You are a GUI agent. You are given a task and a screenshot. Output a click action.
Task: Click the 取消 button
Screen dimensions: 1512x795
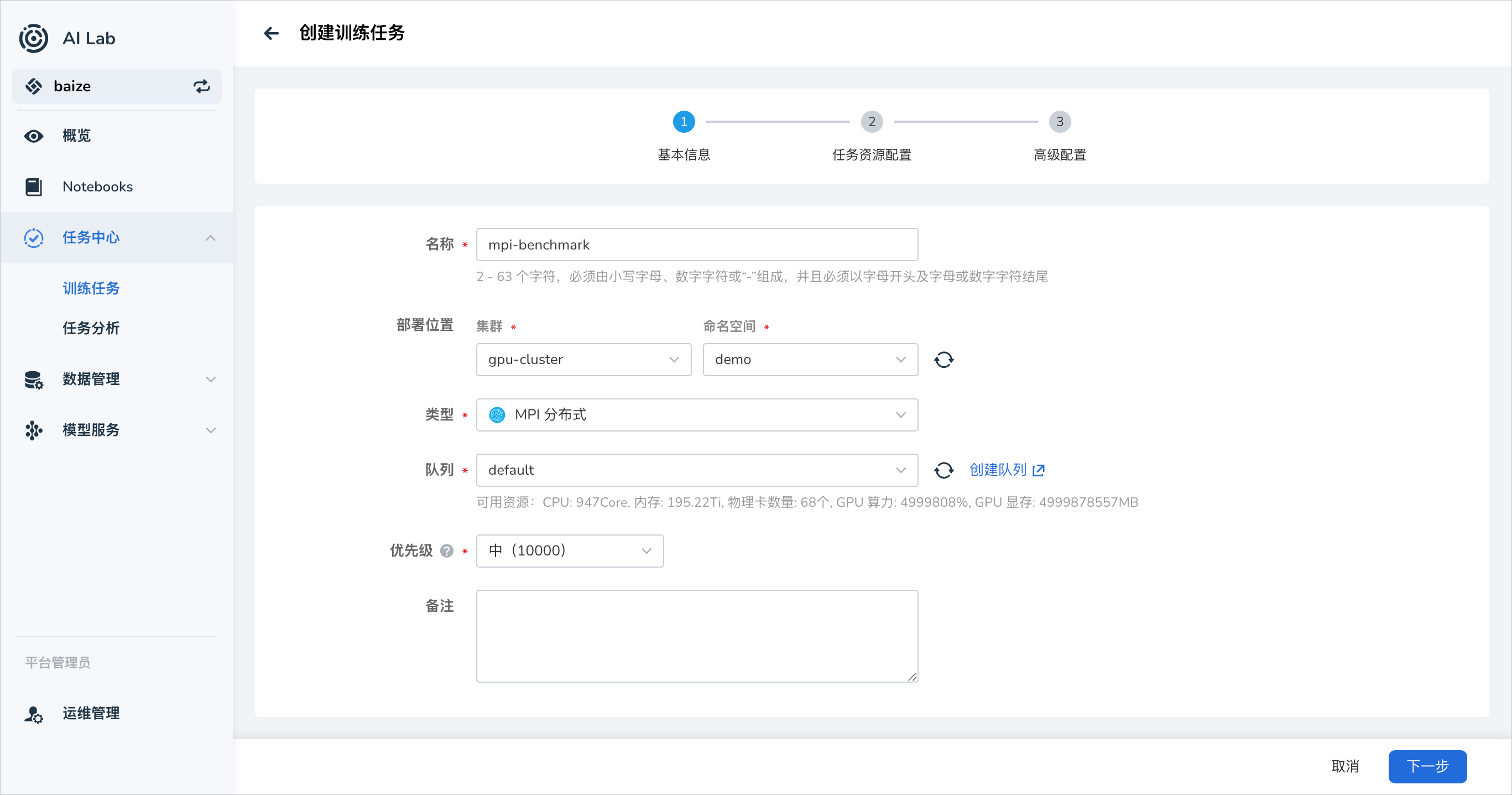pyautogui.click(x=1345, y=766)
